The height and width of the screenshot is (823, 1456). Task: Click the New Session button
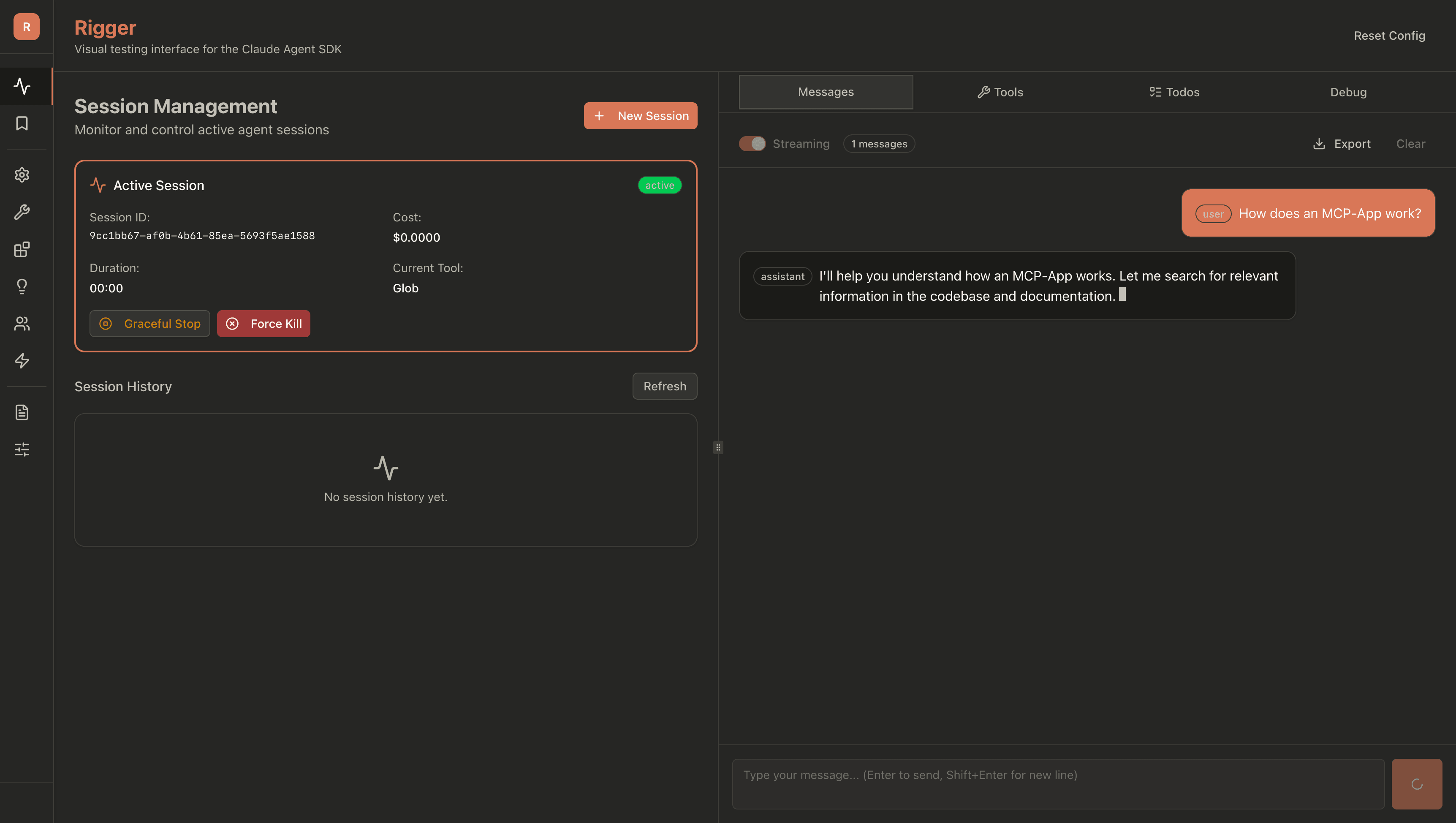(641, 116)
